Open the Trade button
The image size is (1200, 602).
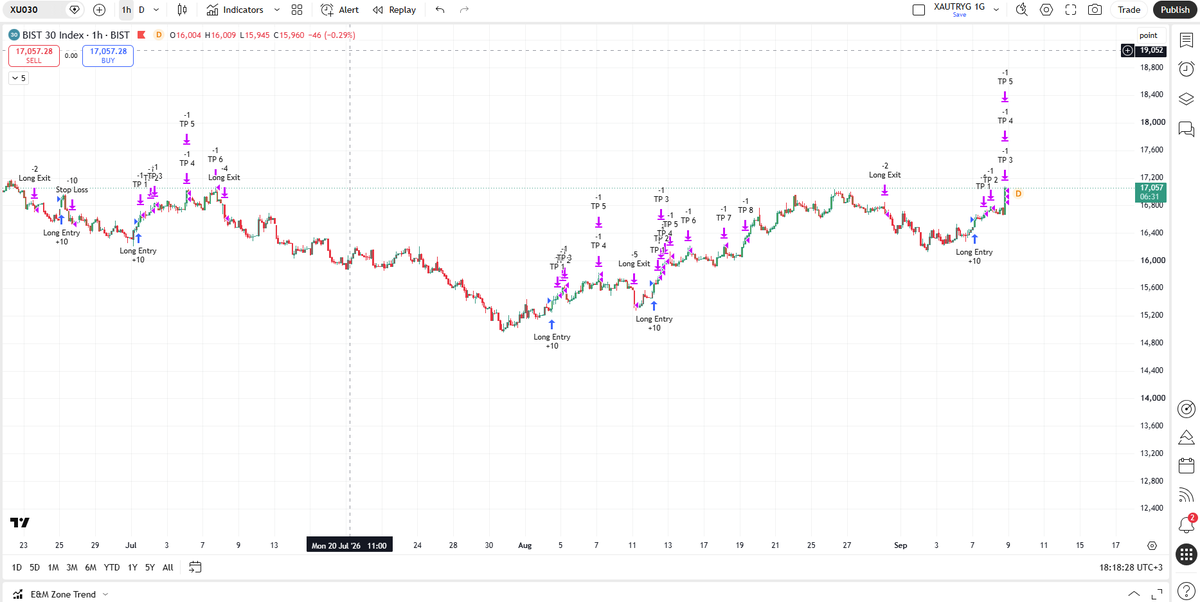[x=1129, y=10]
